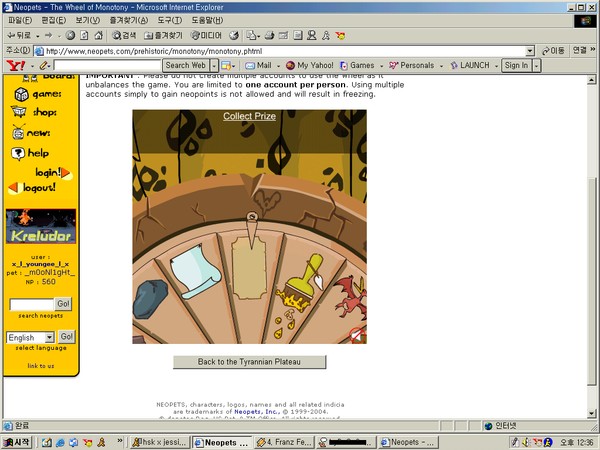Click the grey rock prize on wheel
600x450 pixels.
[x=151, y=299]
